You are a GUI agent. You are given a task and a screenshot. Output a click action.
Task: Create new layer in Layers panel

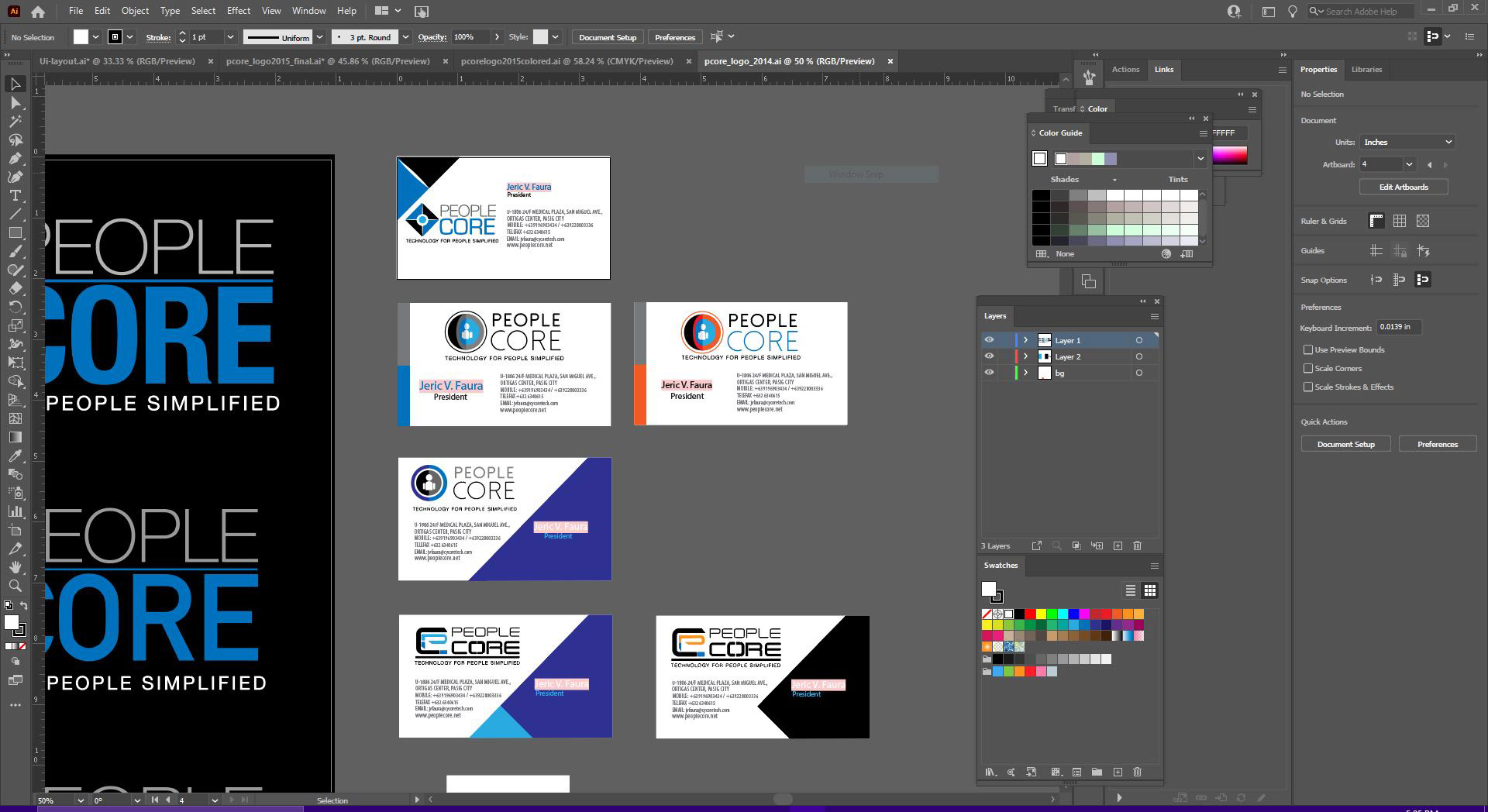click(1118, 545)
